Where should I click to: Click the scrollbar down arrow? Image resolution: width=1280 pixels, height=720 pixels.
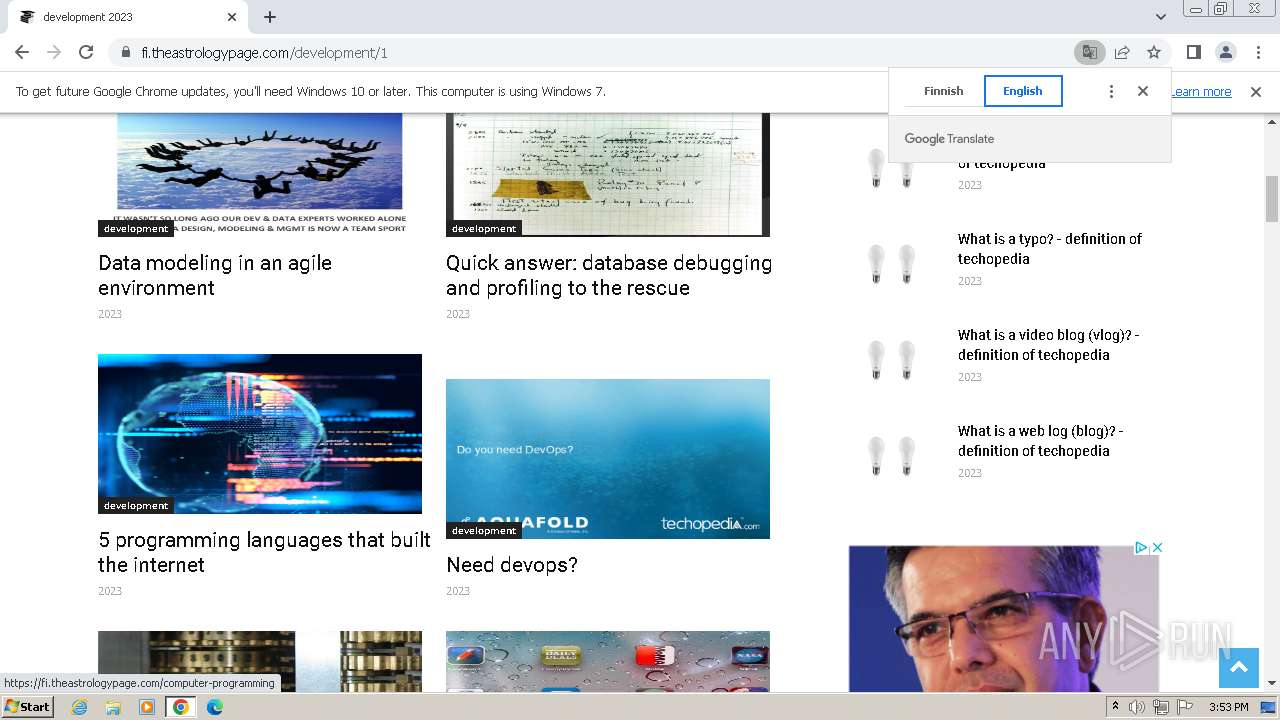(1272, 684)
